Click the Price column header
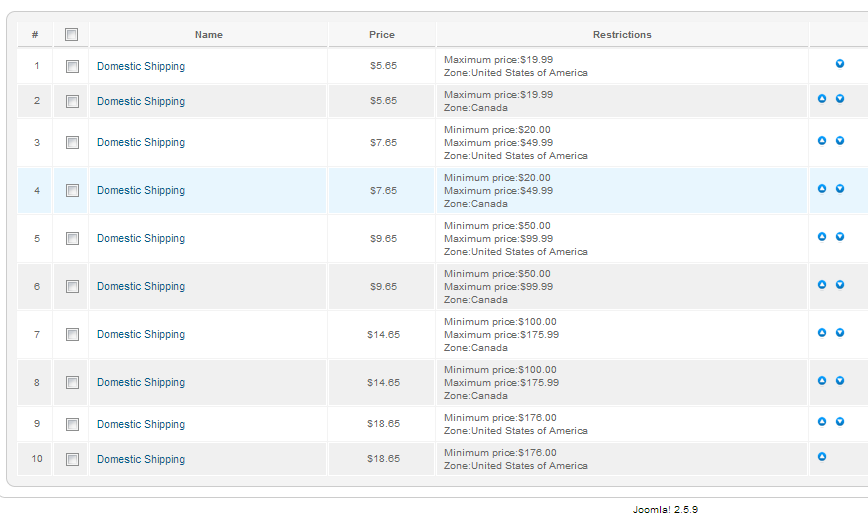Viewport: 868px width, 526px height. point(382,35)
